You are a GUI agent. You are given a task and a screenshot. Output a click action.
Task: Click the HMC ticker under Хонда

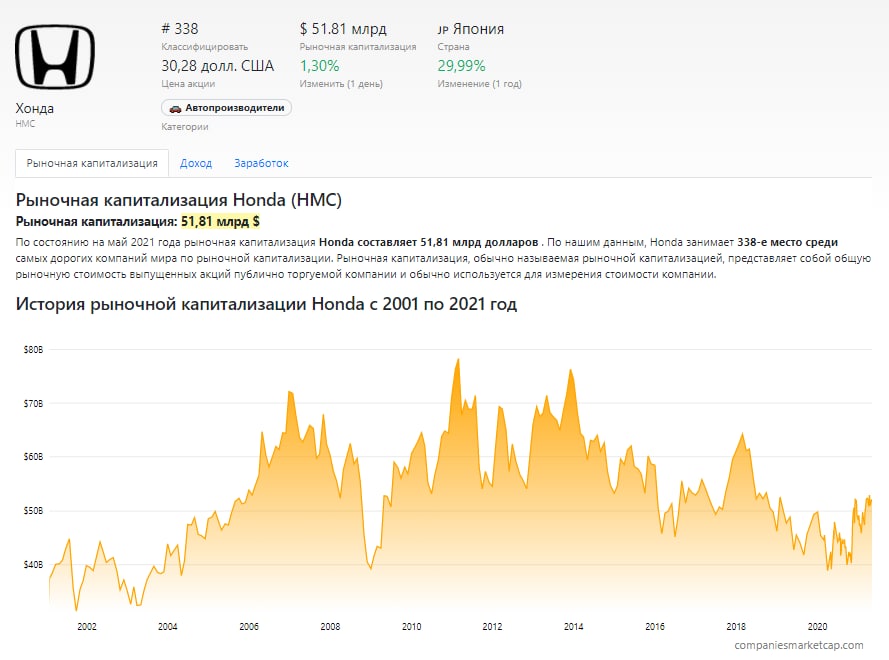click(x=25, y=124)
